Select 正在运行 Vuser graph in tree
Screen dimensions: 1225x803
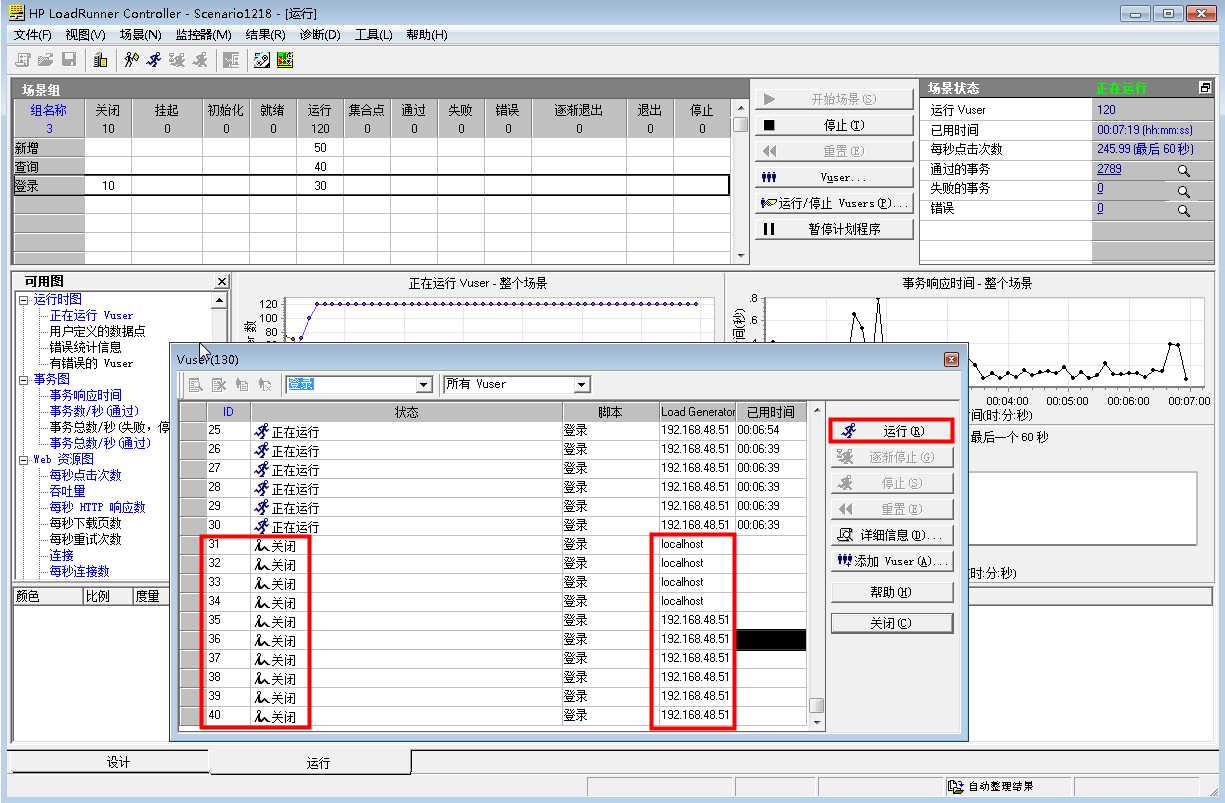pyautogui.click(x=91, y=315)
